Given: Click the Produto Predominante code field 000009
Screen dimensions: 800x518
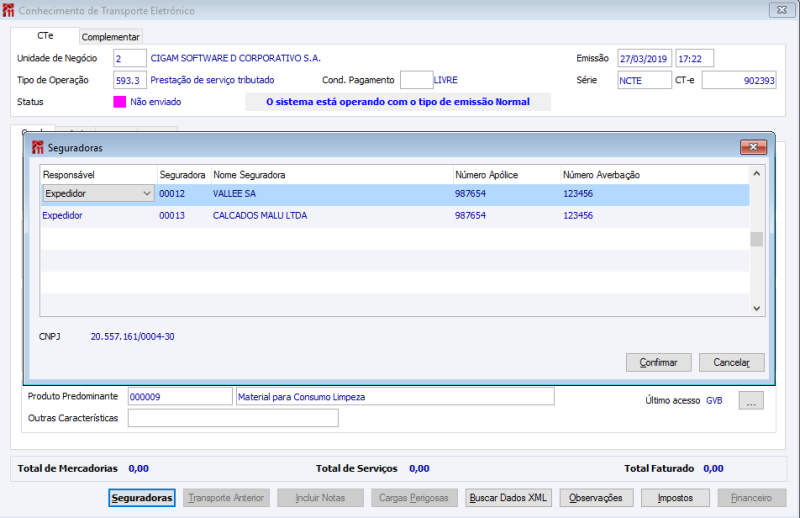Looking at the screenshot, I should (x=180, y=397).
